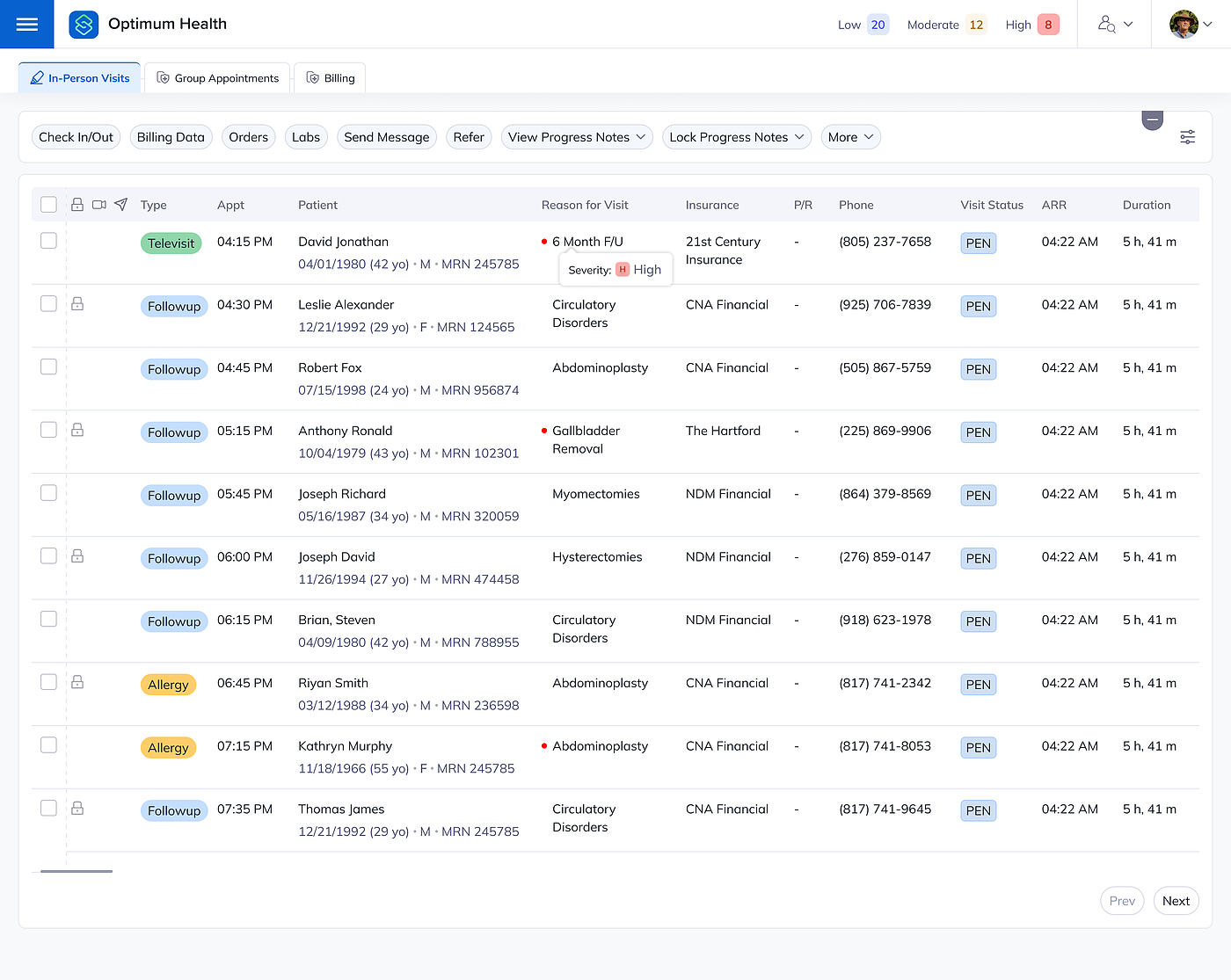
Task: Open the hamburger navigation menu
Action: 27,25
